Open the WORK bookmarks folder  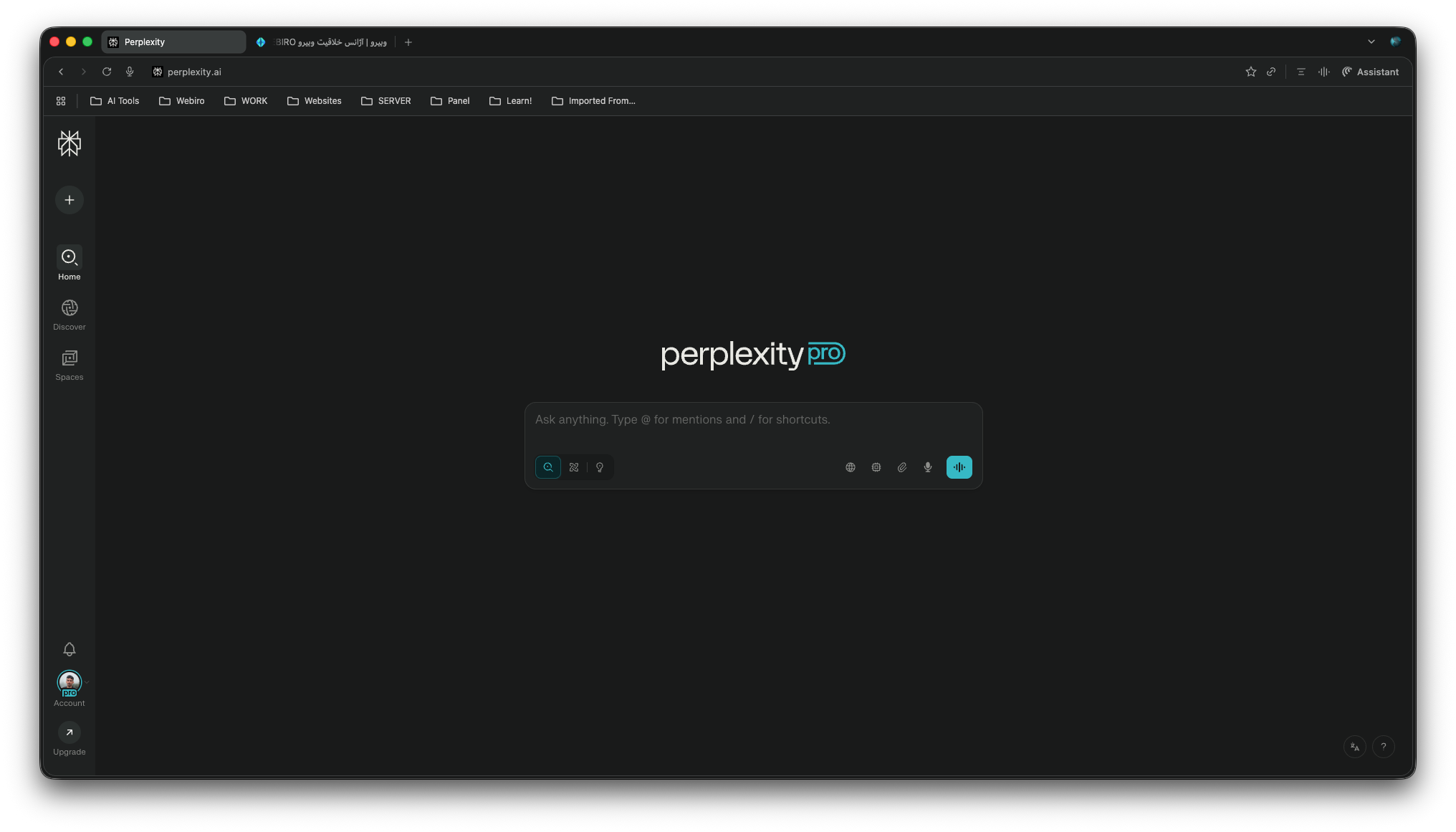pyautogui.click(x=246, y=101)
